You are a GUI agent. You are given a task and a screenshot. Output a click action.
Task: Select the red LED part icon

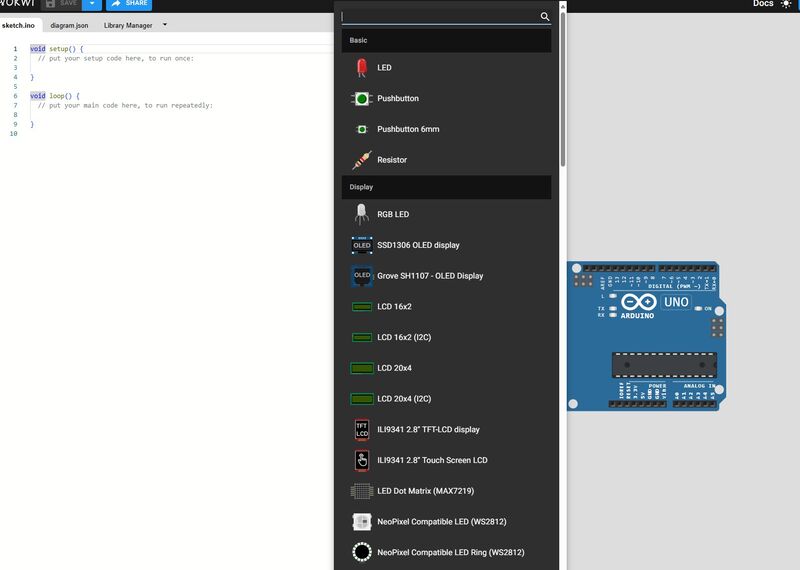tap(362, 68)
